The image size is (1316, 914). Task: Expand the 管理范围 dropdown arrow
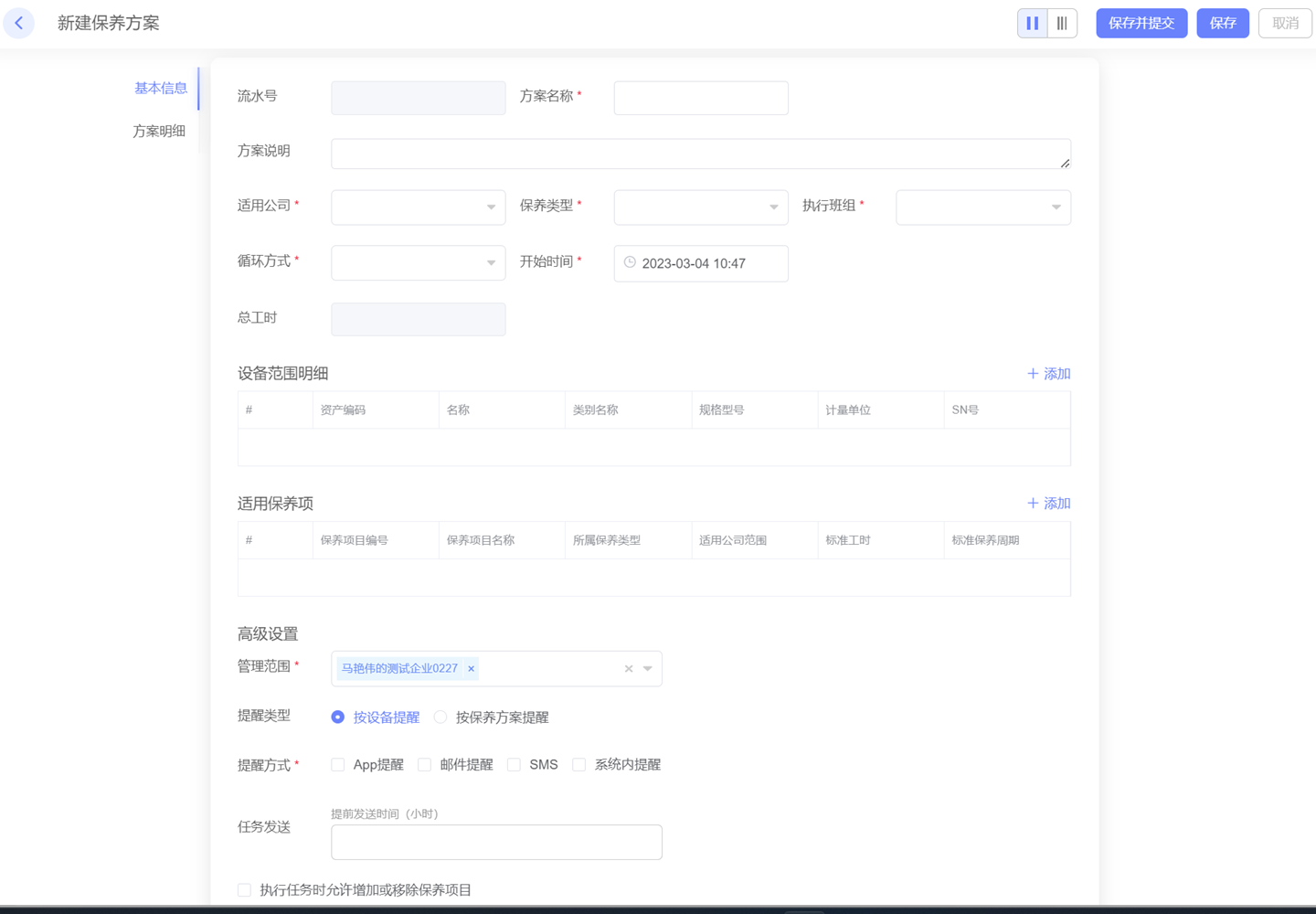point(648,669)
